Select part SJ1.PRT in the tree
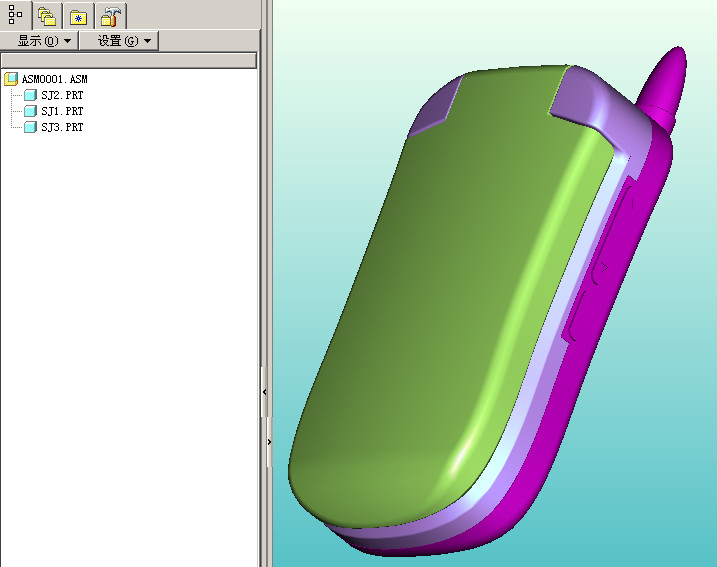The image size is (717, 567). click(x=62, y=111)
